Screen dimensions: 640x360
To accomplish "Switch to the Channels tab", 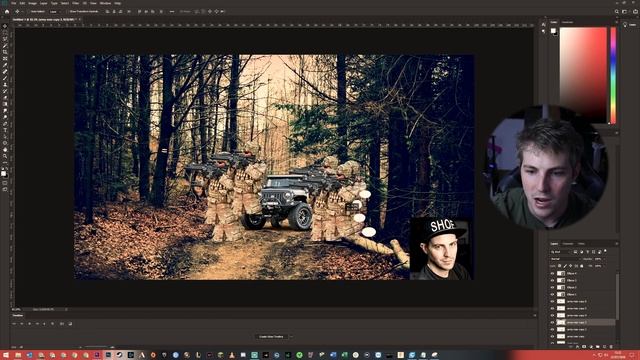I will pos(568,244).
